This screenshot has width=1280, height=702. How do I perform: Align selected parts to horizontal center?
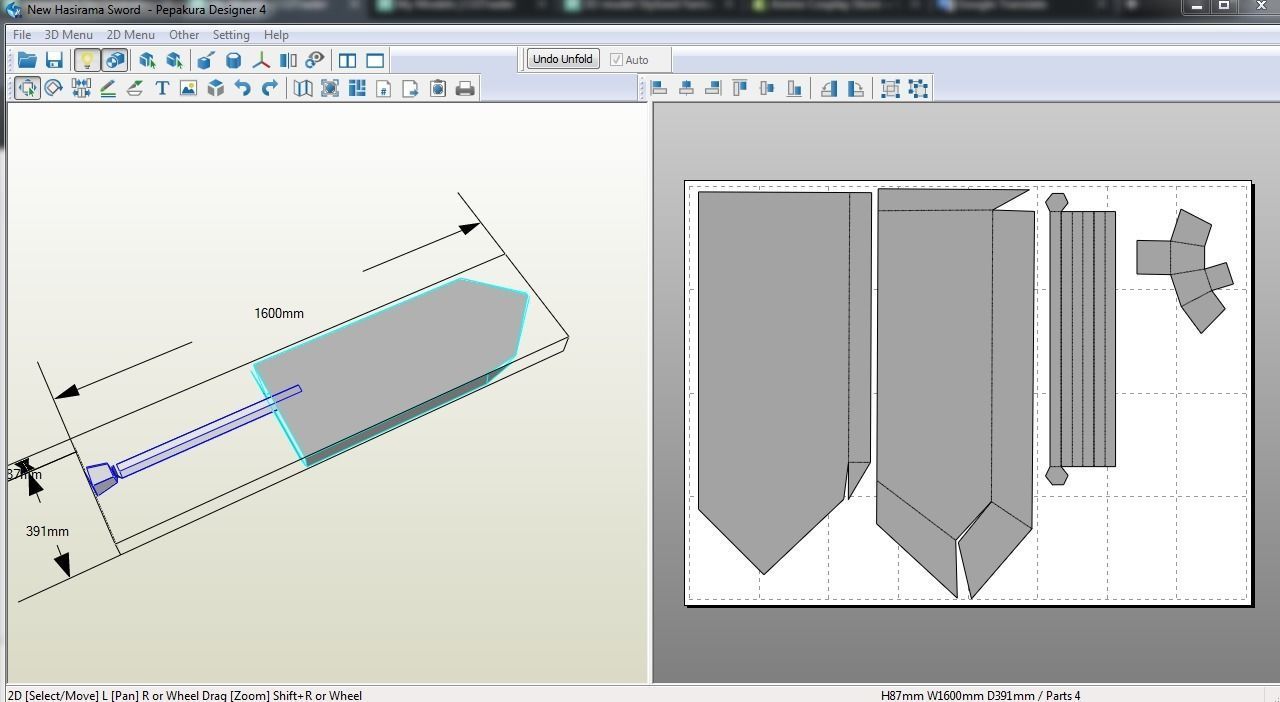(x=686, y=88)
